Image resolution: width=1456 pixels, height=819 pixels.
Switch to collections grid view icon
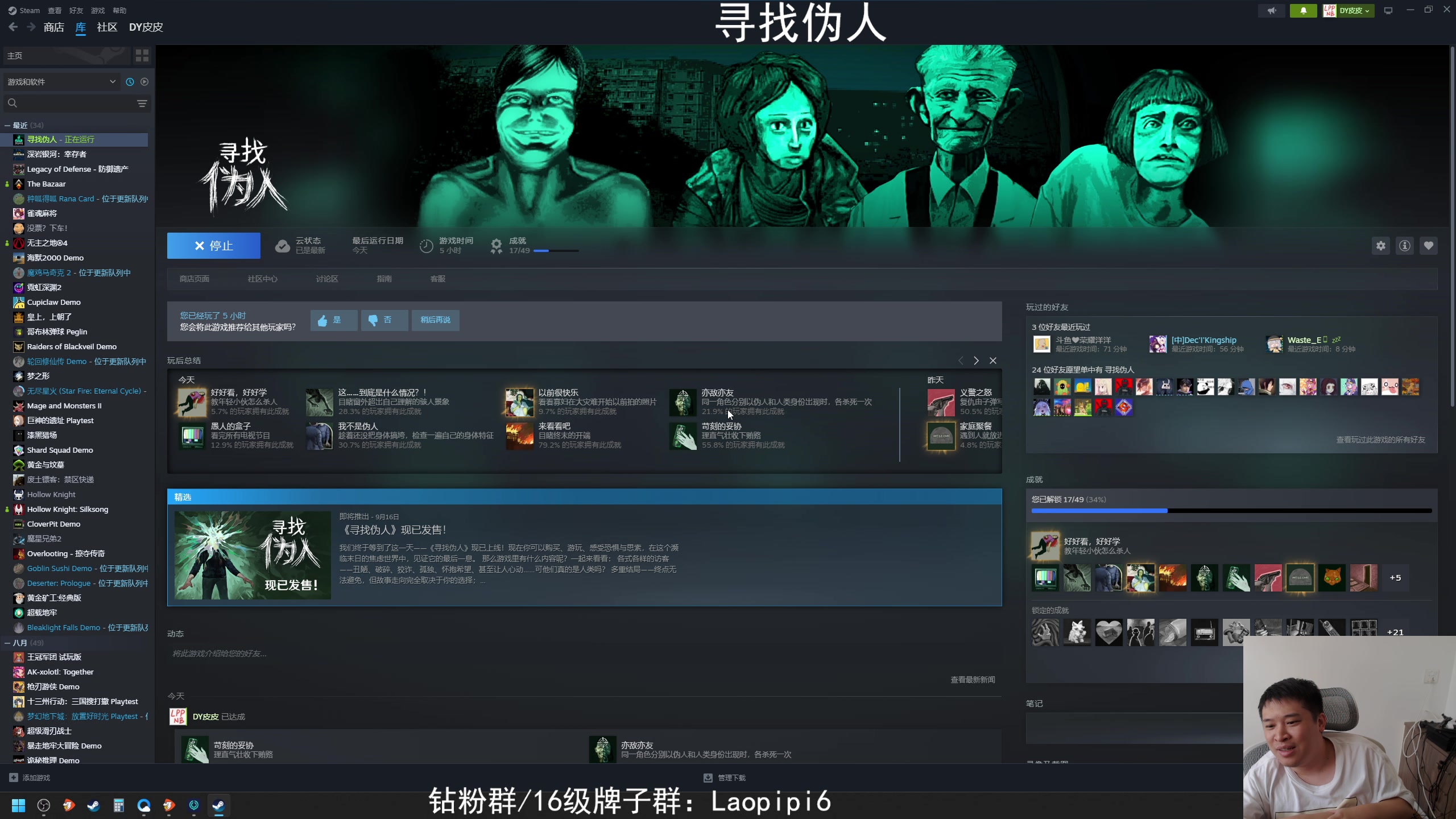pyautogui.click(x=142, y=55)
